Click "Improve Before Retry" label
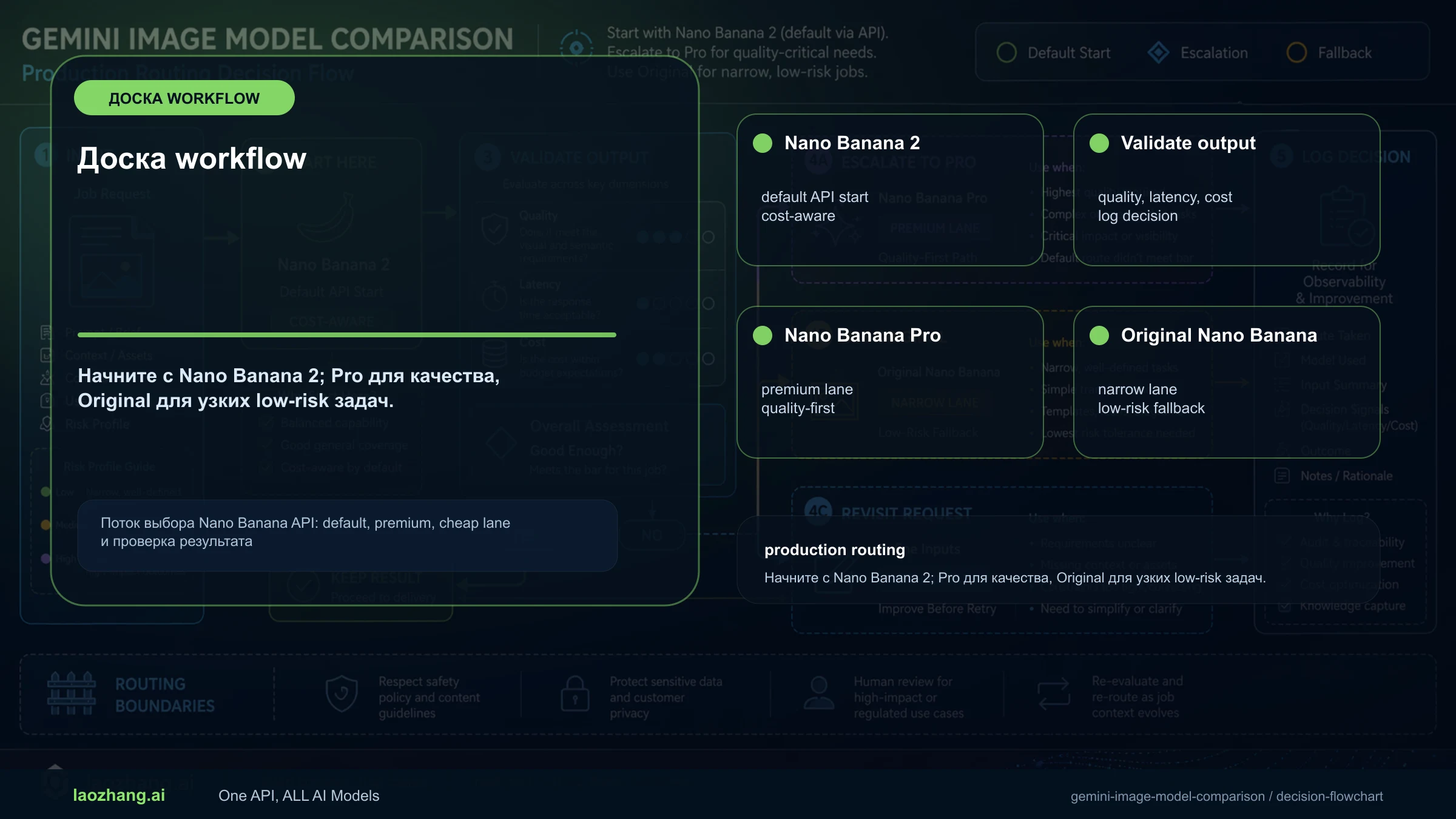 (937, 608)
